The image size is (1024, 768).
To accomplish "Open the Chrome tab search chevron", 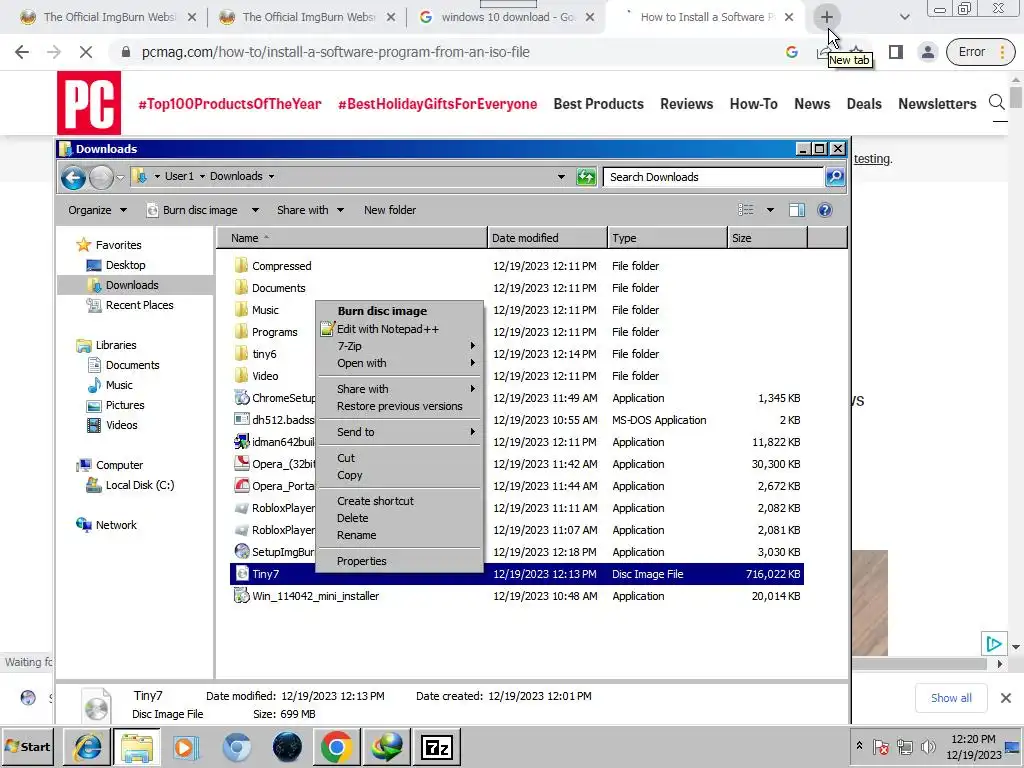I will click(x=904, y=17).
